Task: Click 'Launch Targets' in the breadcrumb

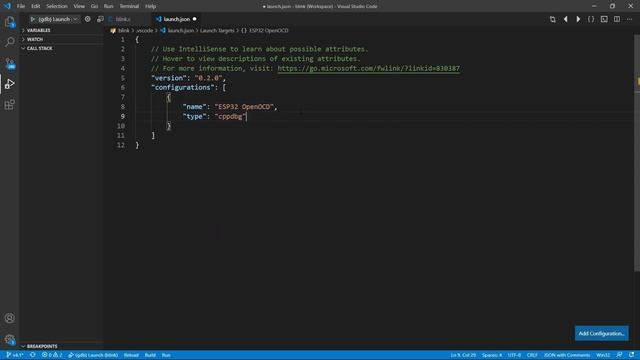Action: tap(217, 30)
